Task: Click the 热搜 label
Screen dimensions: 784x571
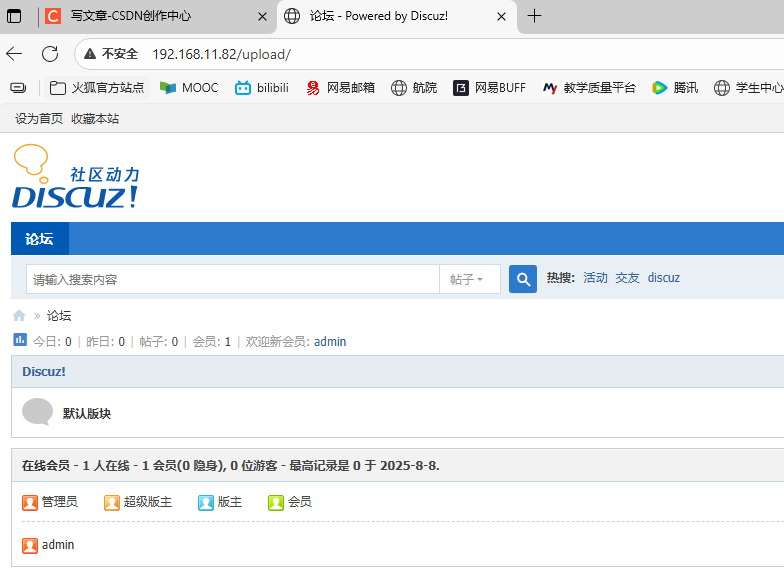Action: [x=560, y=278]
